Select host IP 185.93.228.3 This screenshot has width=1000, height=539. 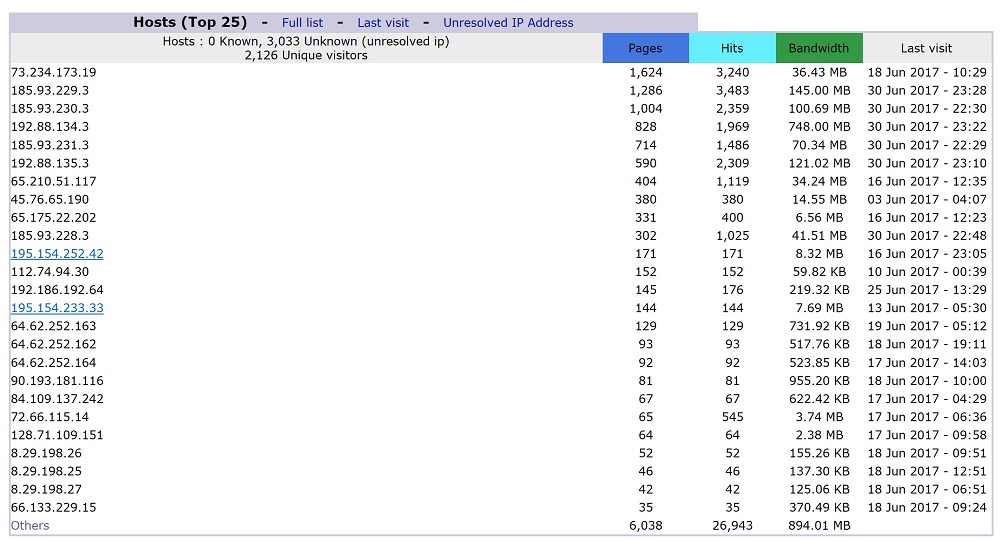point(50,236)
